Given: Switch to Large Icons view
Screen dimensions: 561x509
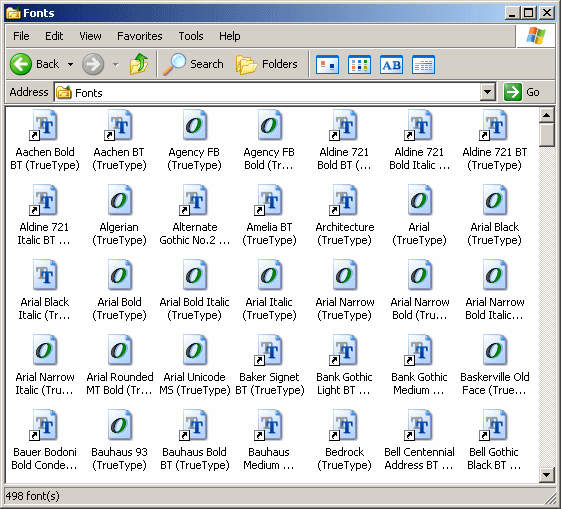Looking at the screenshot, I should [x=327, y=65].
